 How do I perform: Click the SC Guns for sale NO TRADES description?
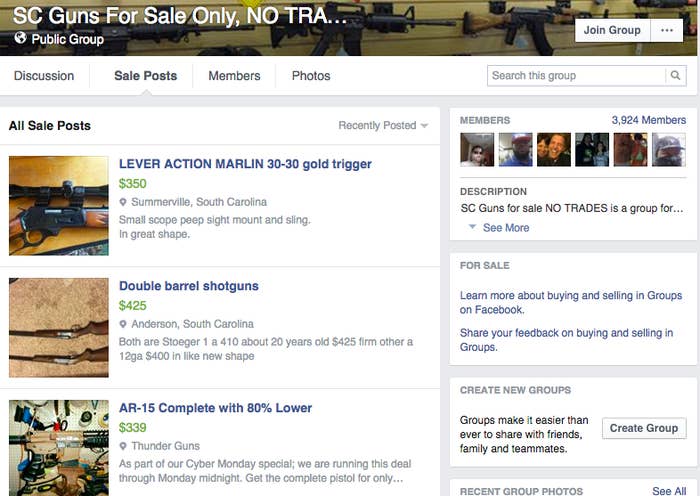tap(572, 208)
